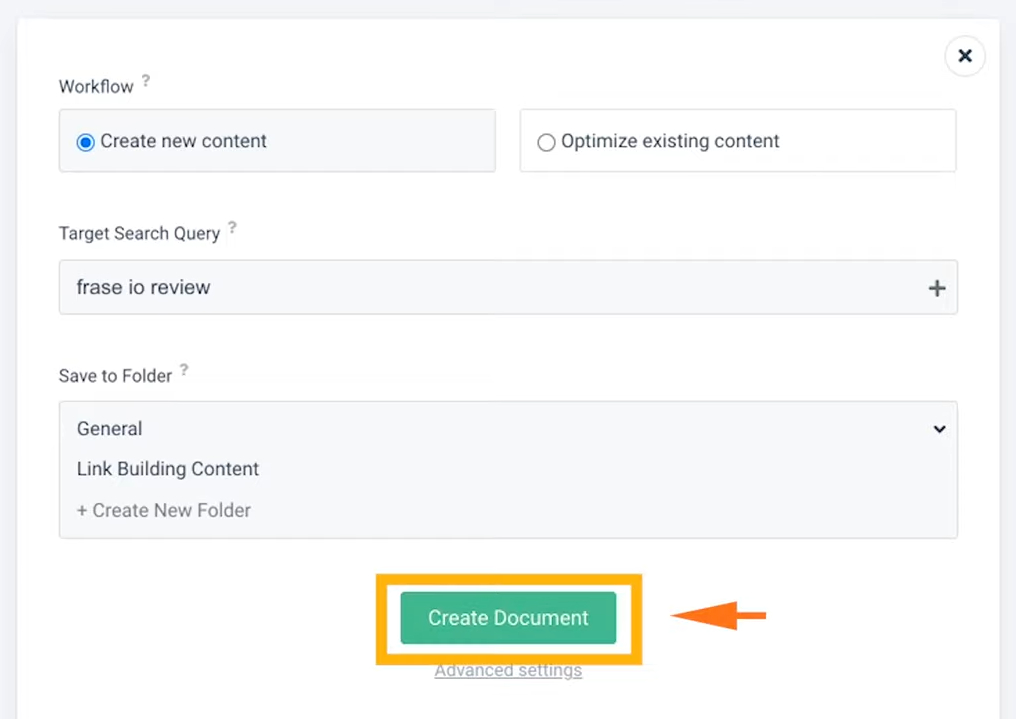Collapse the folder dropdown chevron

coord(940,429)
